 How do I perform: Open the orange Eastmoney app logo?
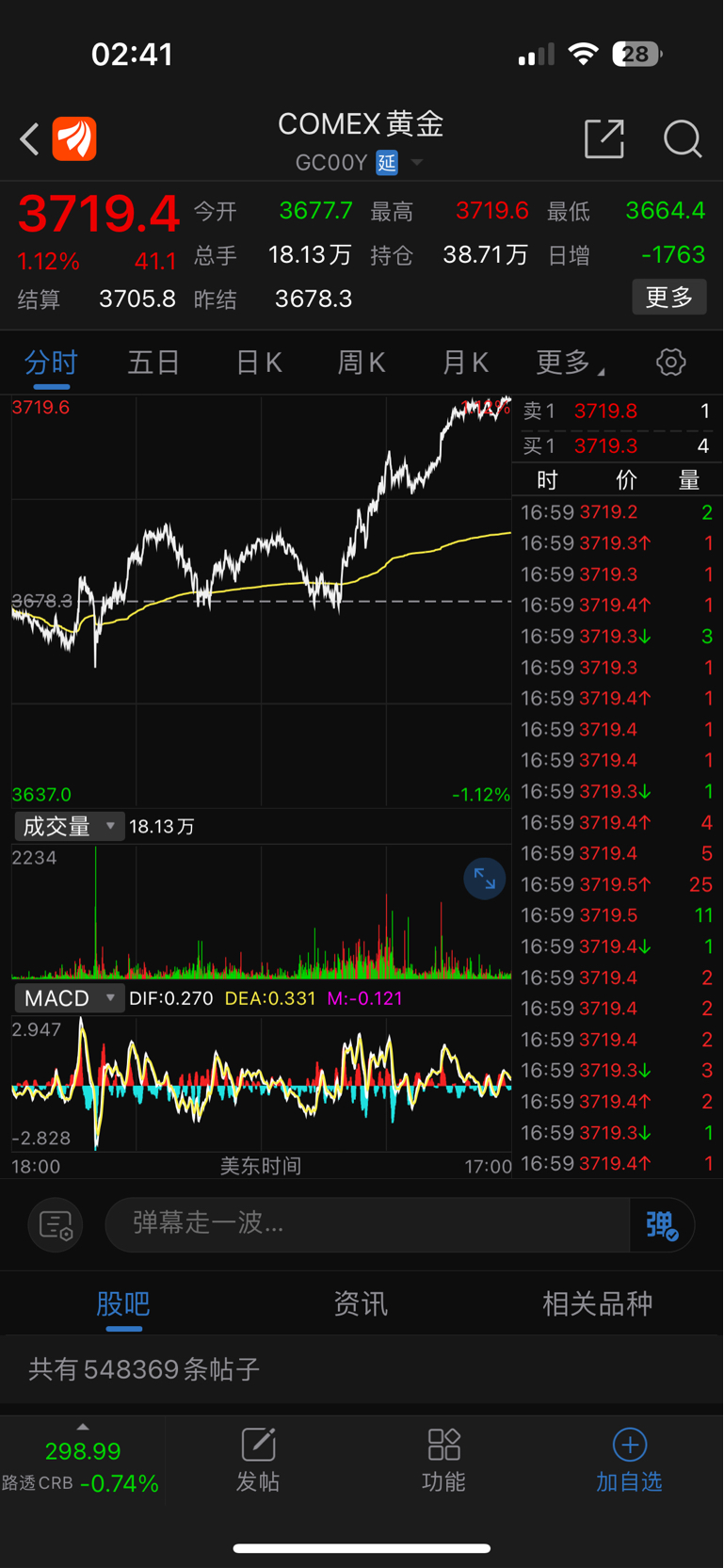[x=74, y=139]
